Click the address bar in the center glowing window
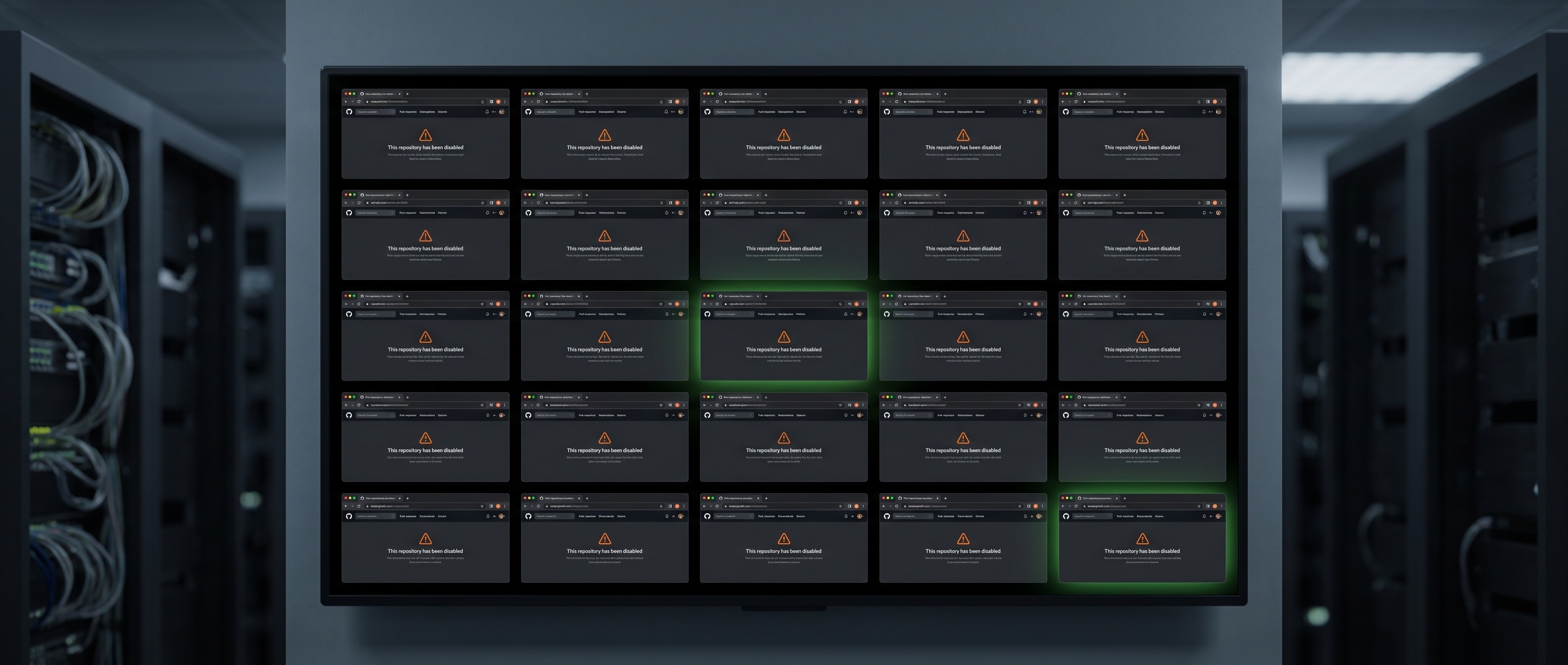This screenshot has height=665, width=1568. point(784,304)
